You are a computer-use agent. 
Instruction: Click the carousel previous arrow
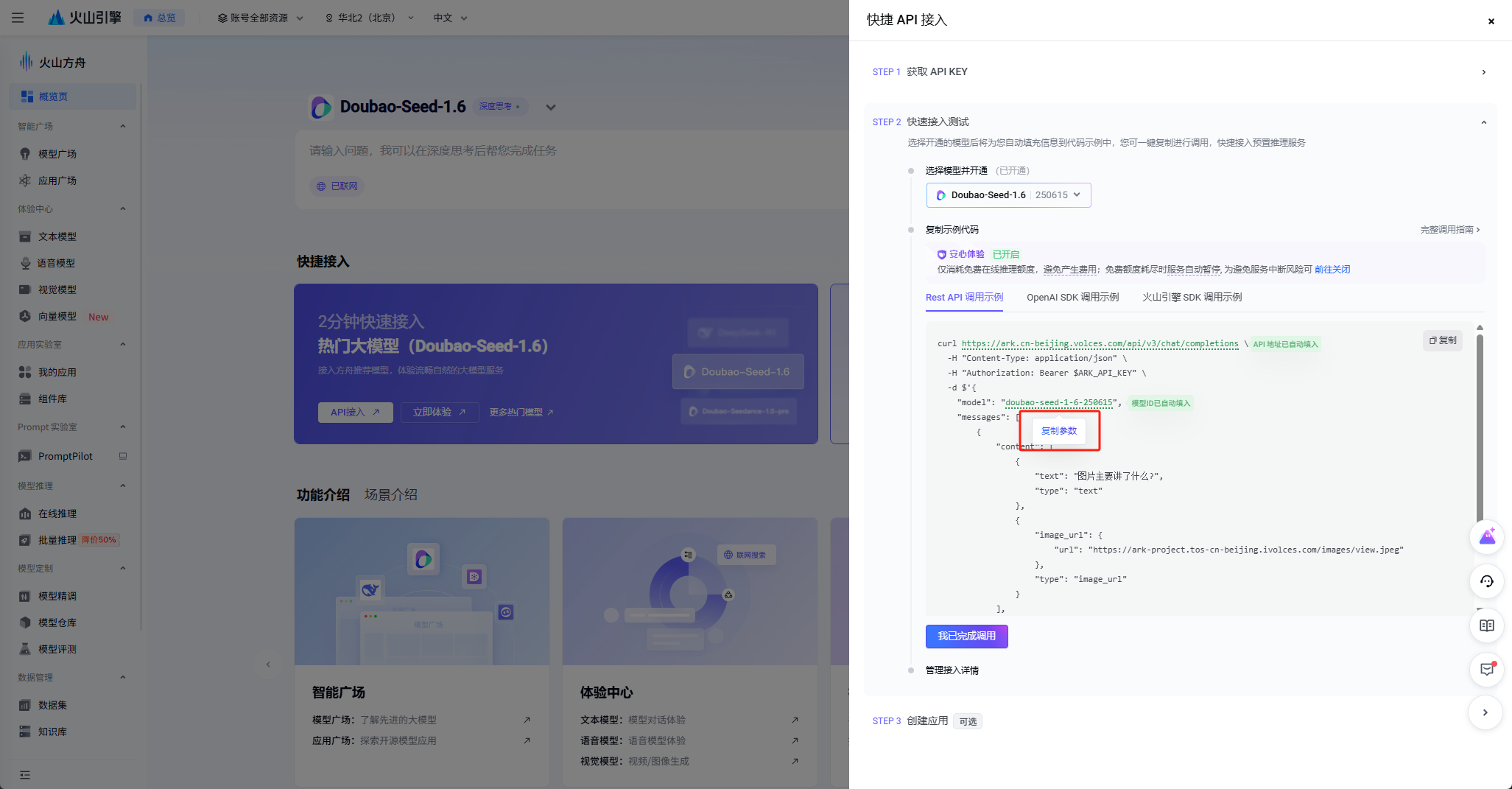(x=268, y=664)
